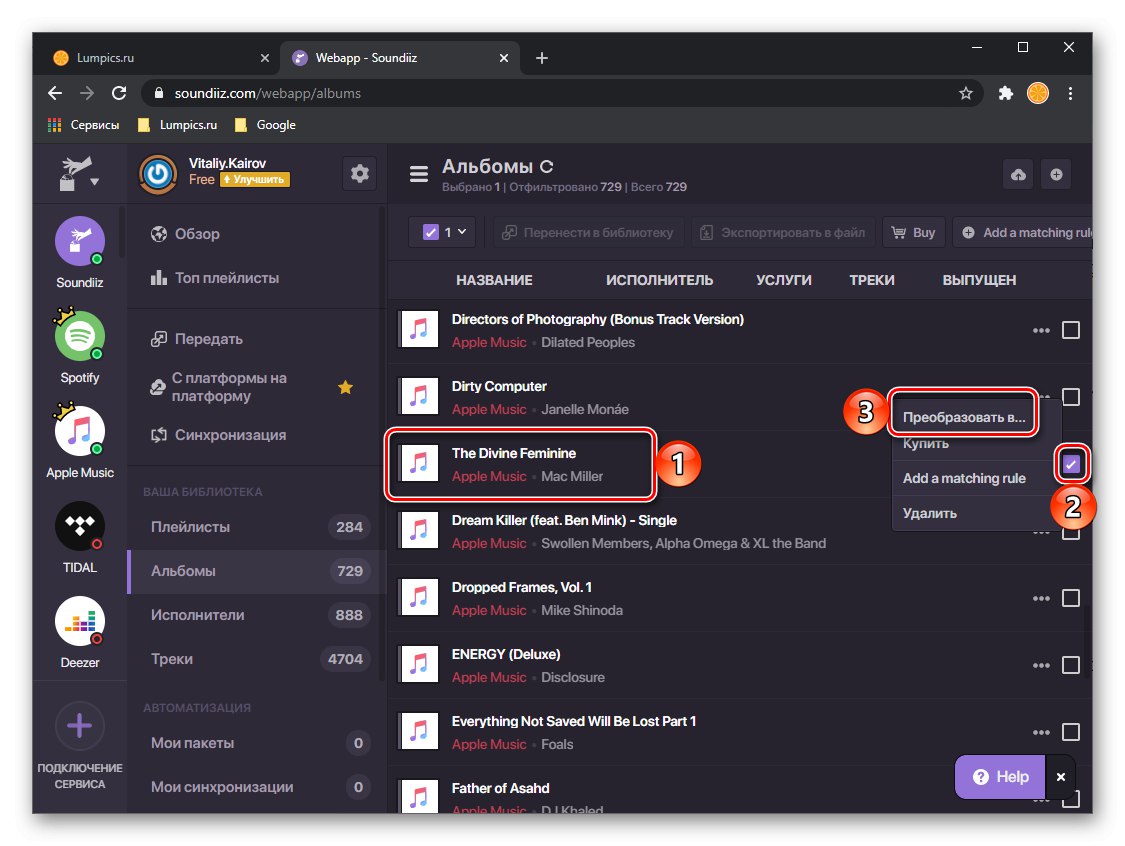Open the Google bookmark folder
The height and width of the screenshot is (846, 1125).
(265, 125)
